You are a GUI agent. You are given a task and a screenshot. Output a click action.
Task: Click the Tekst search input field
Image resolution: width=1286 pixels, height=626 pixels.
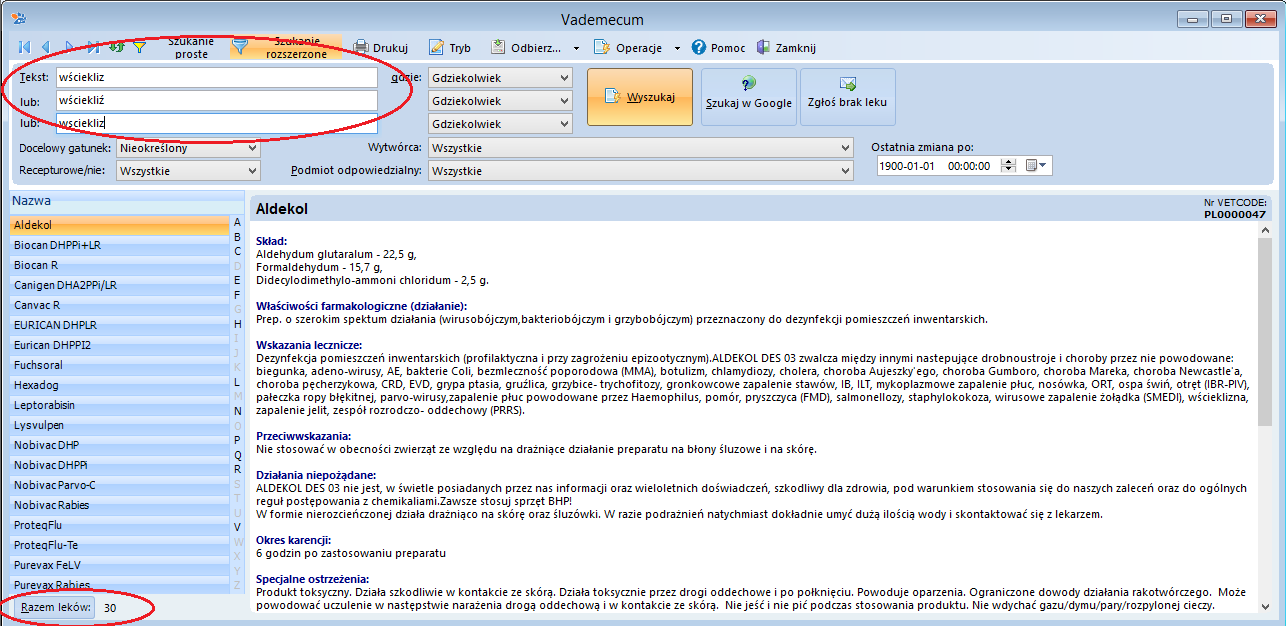pos(216,77)
